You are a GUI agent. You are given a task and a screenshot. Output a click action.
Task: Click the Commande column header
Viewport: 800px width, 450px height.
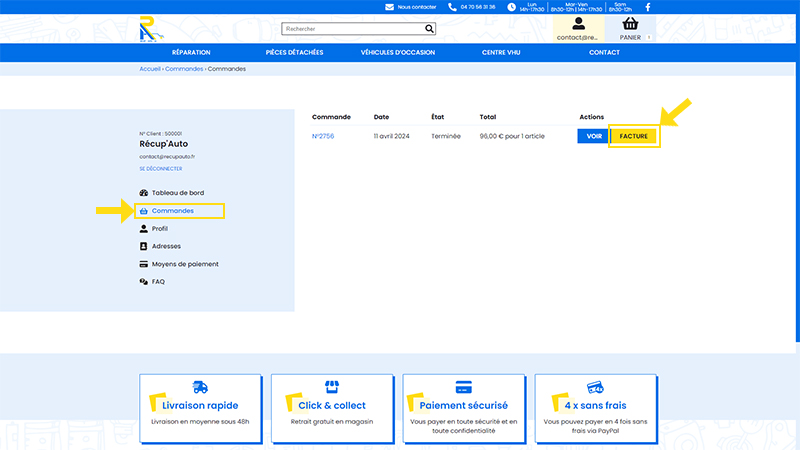point(331,117)
